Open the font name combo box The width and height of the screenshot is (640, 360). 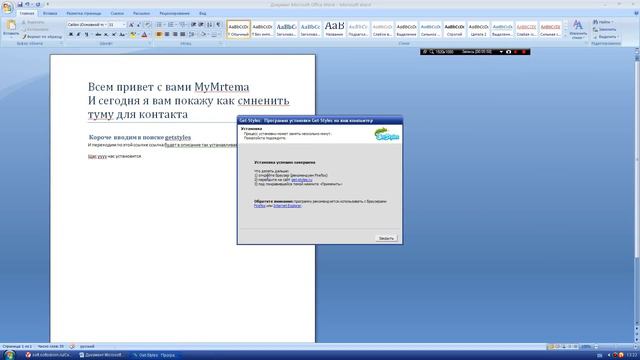86,25
